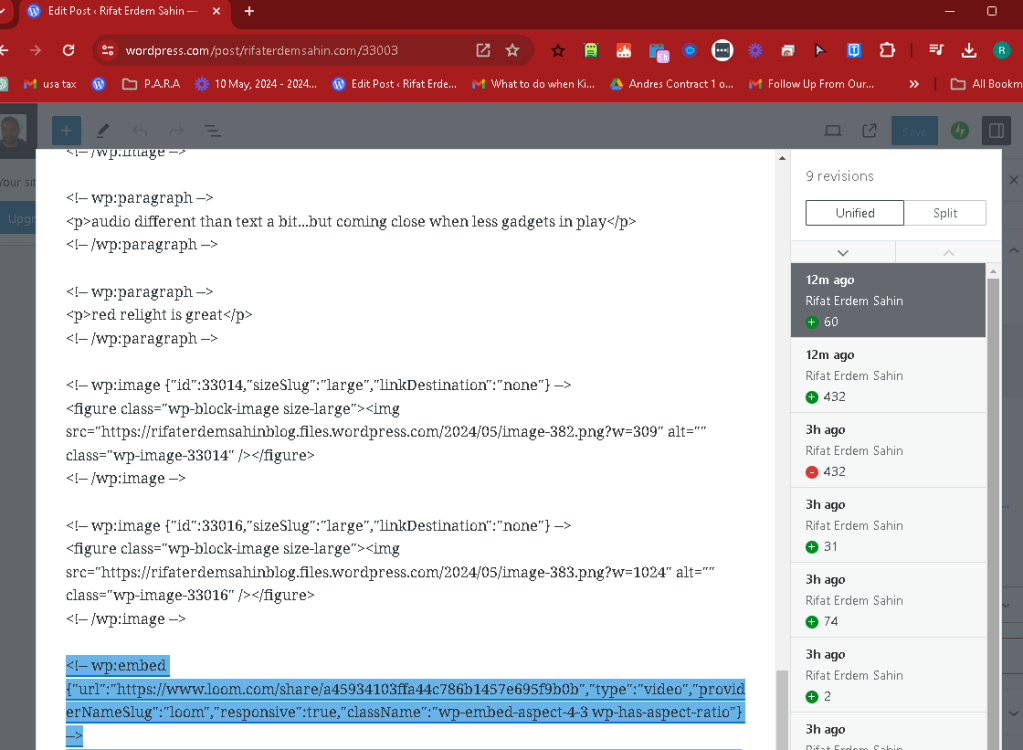Open the media control playlist icon
The height and width of the screenshot is (750, 1023).
pyautogui.click(x=936, y=50)
